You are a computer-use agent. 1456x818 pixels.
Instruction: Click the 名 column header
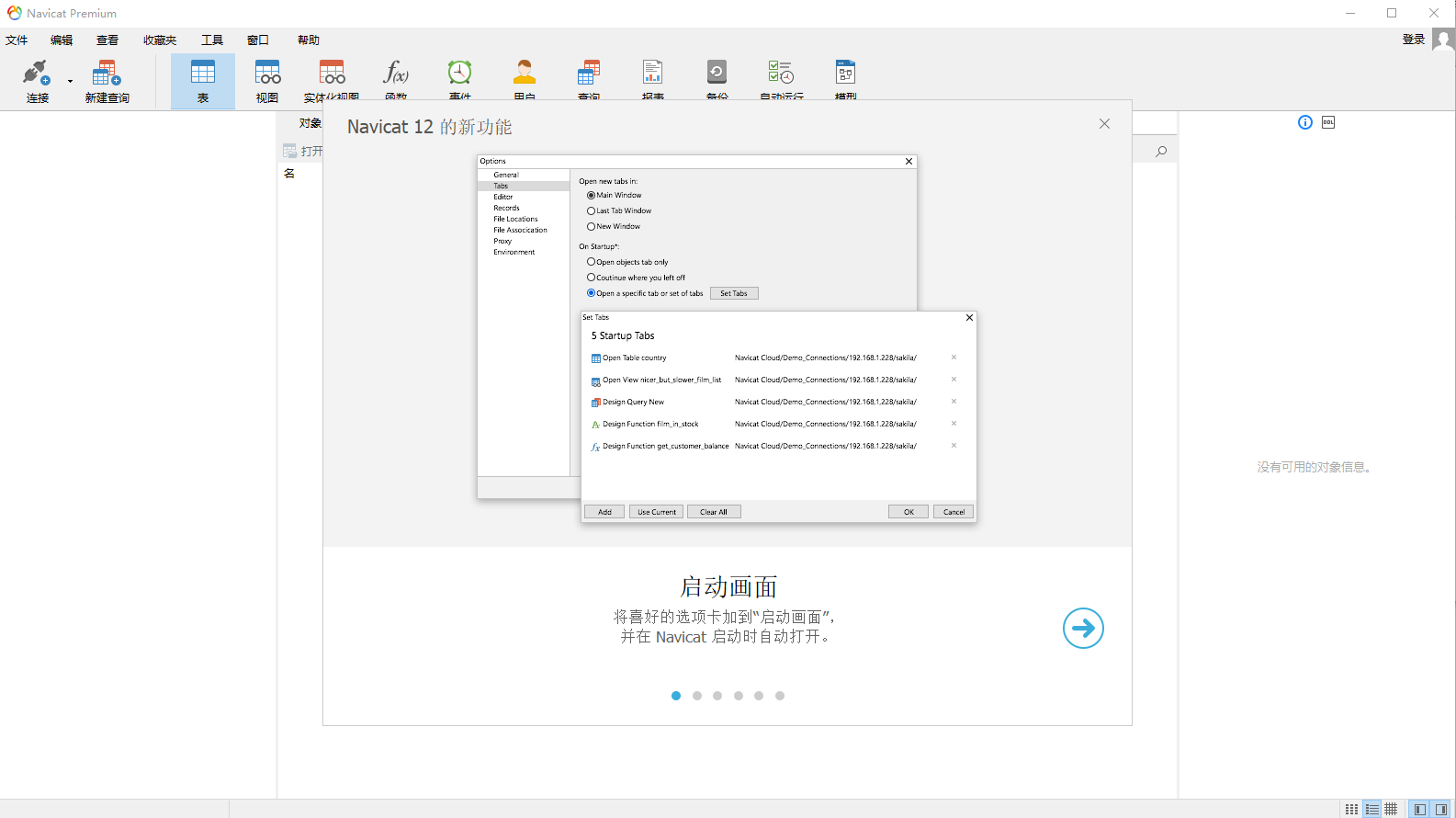click(x=289, y=174)
